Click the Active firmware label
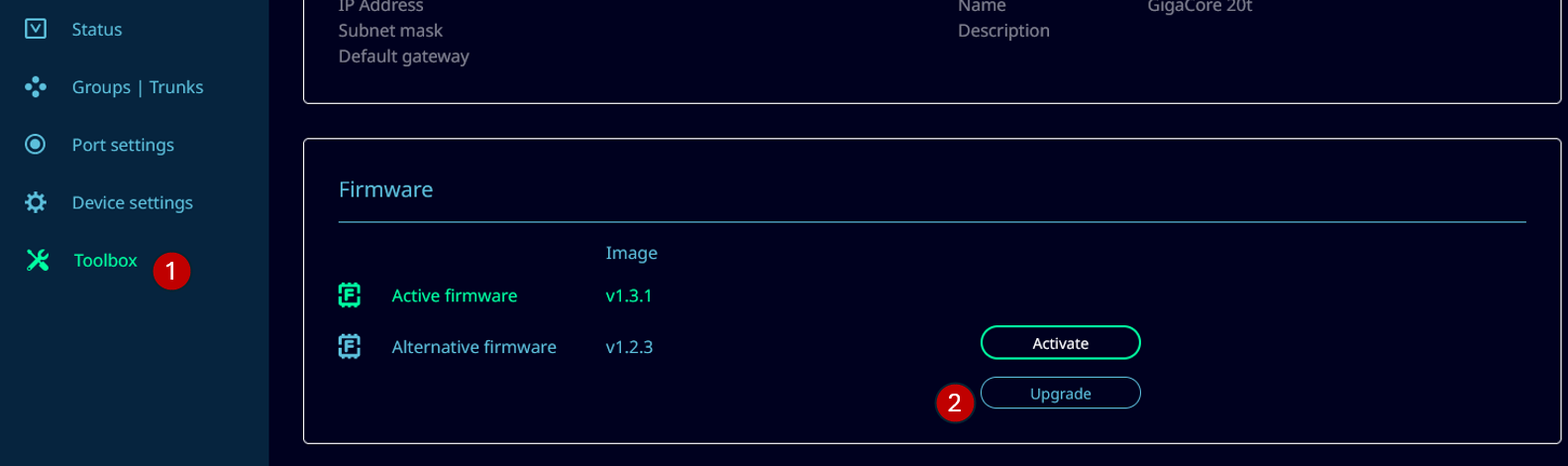Image resolution: width=1568 pixels, height=466 pixels. [455, 295]
